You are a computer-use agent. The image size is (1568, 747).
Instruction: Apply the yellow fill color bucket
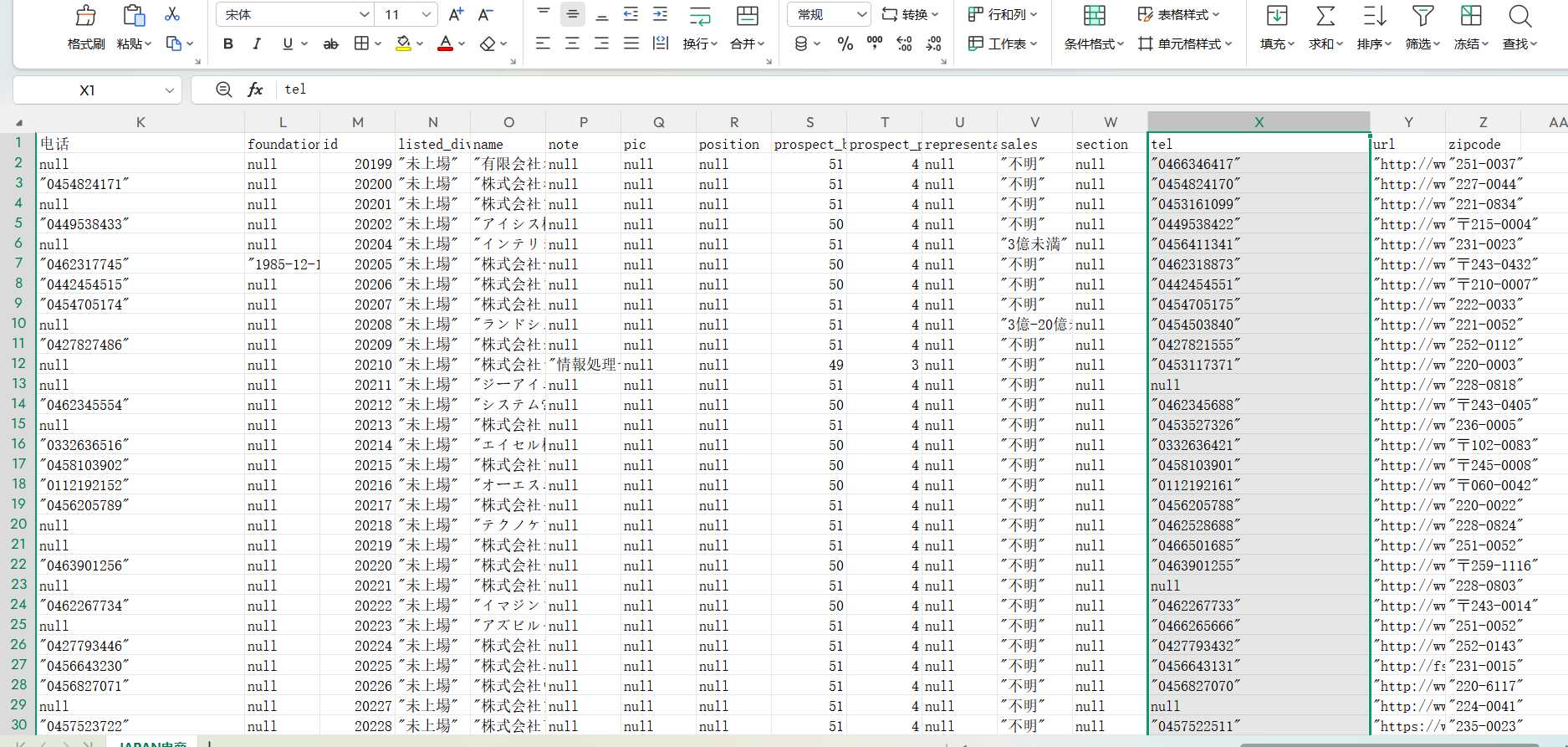(x=404, y=43)
